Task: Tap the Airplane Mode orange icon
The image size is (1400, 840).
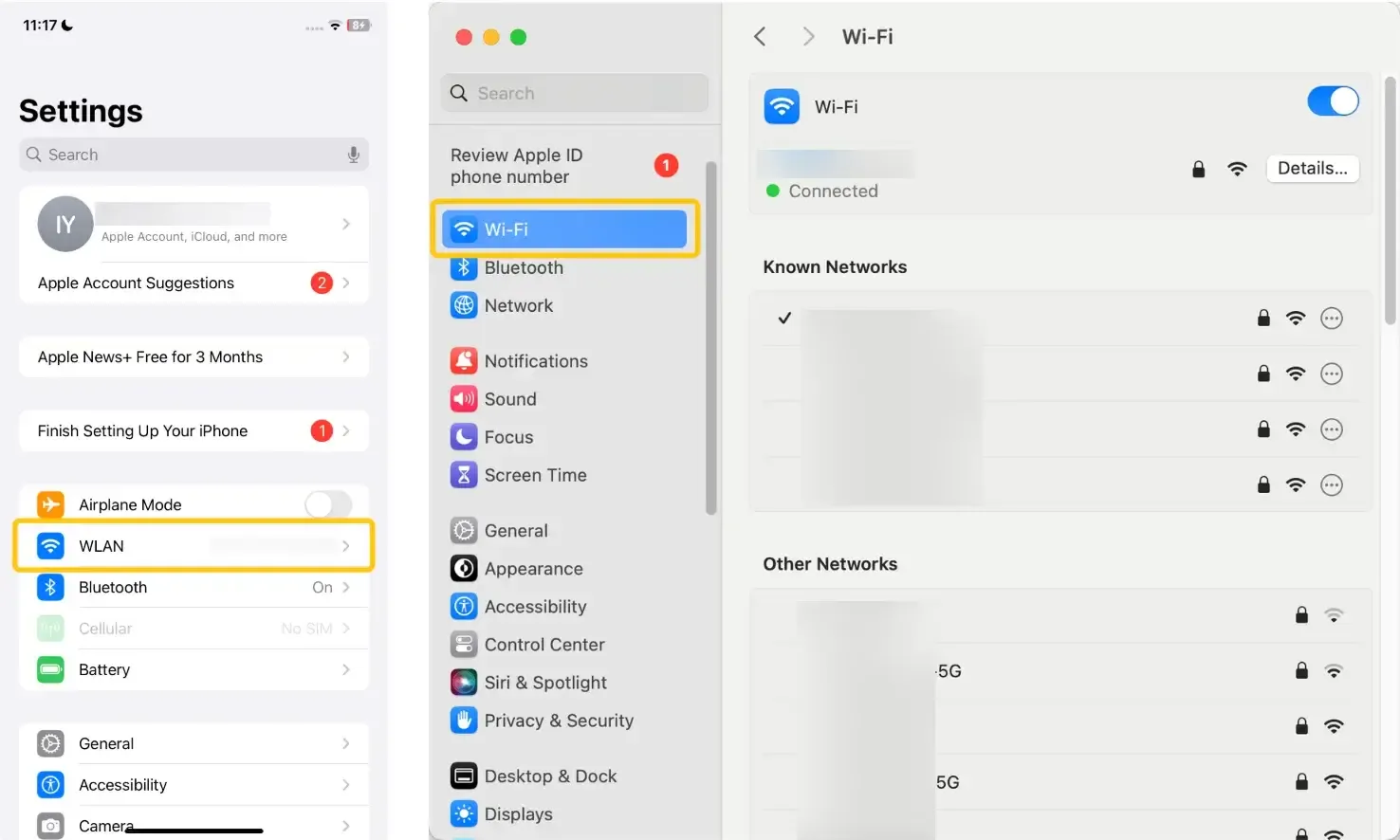Action: coord(50,504)
